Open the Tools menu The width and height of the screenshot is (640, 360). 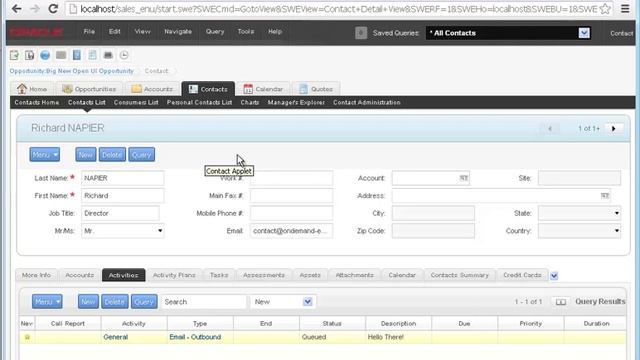[x=246, y=31]
